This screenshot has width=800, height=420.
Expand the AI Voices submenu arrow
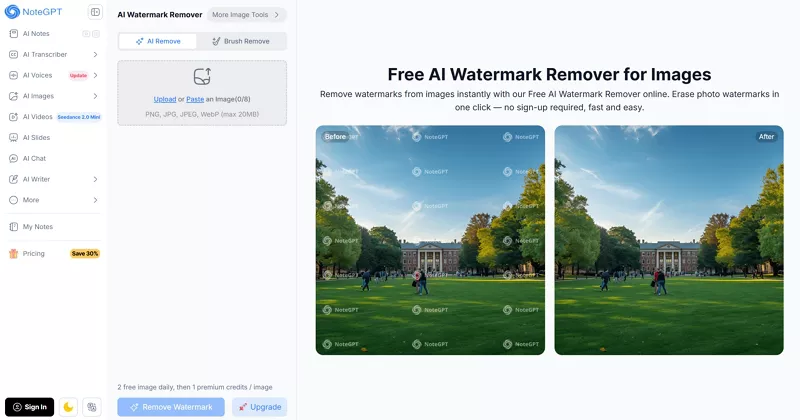(x=95, y=76)
